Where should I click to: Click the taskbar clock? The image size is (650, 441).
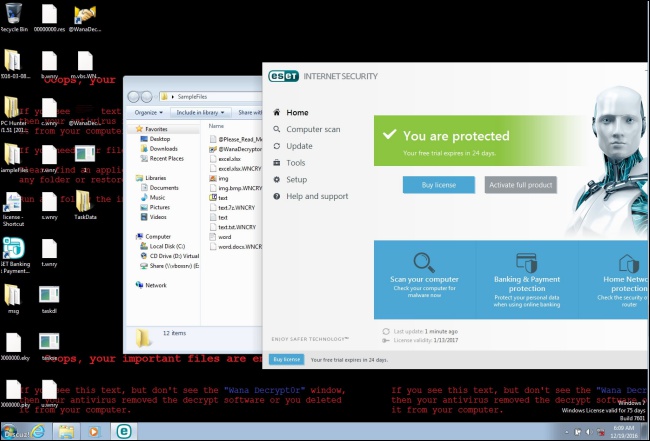click(x=624, y=431)
